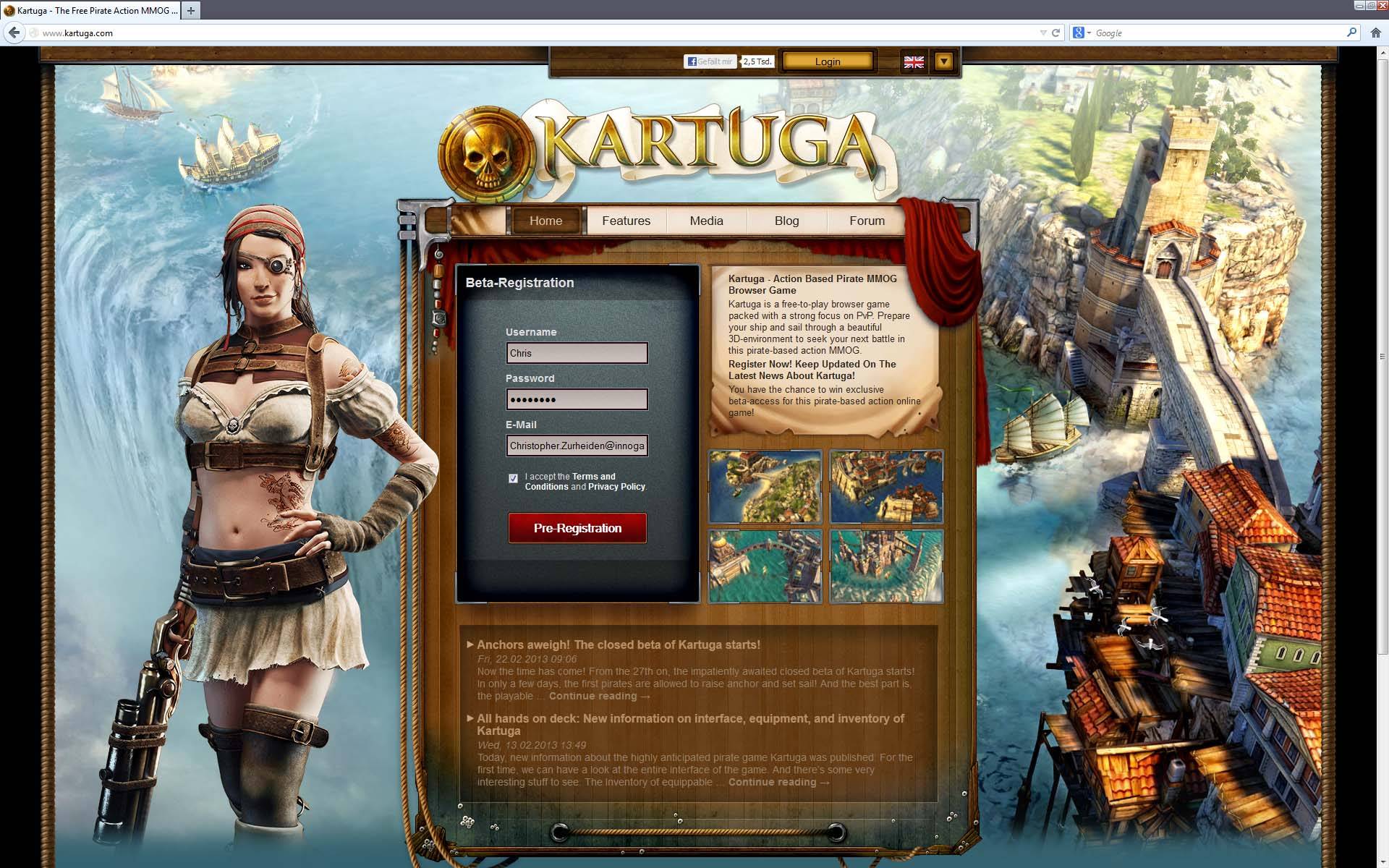Expand the URL bar history dropdown arrow

1042,33
